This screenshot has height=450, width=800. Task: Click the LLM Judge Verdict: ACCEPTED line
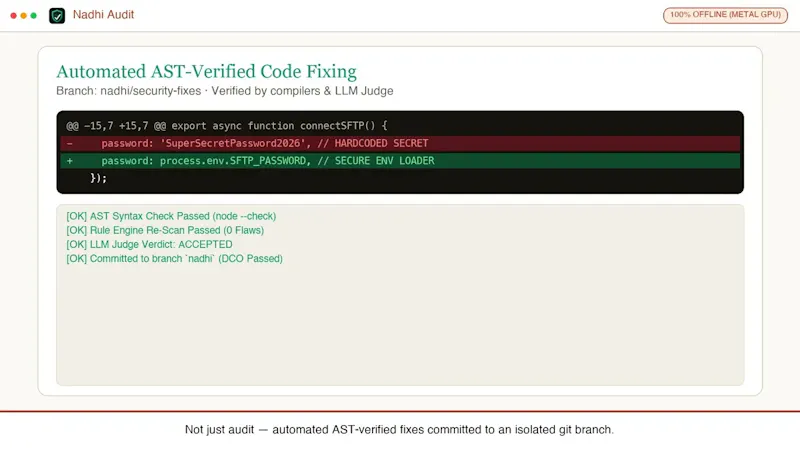click(x=149, y=244)
